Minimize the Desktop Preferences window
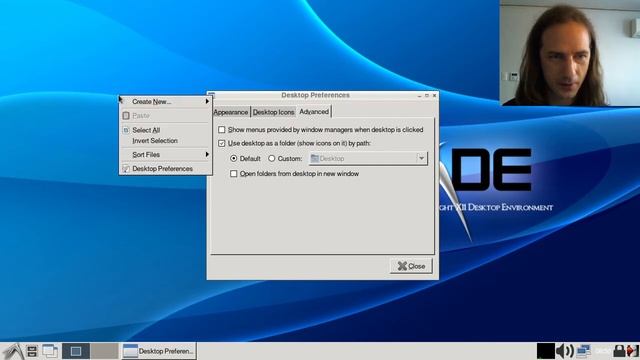Viewport: 640px width, 360px height. pos(419,96)
